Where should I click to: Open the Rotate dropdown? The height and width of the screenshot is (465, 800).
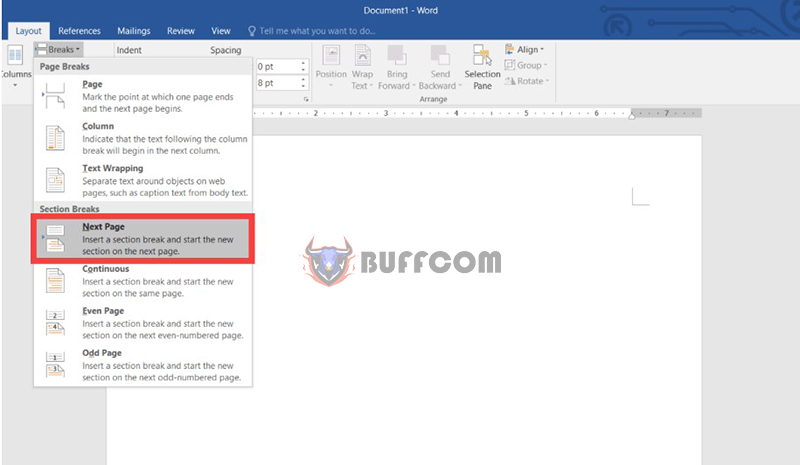[x=527, y=81]
